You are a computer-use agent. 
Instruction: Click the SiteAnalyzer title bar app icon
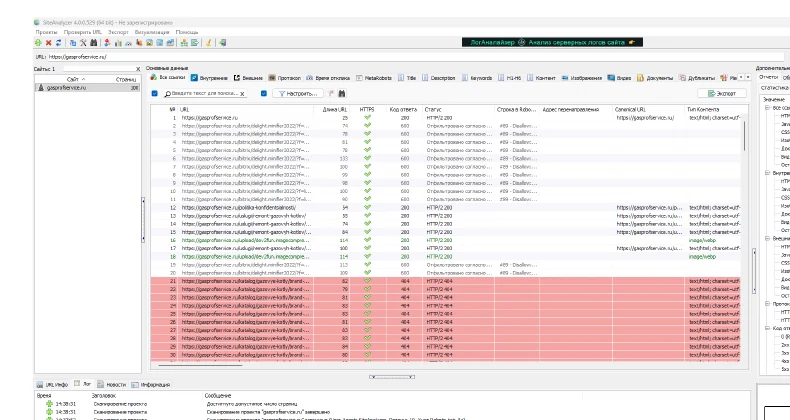tap(37, 22)
